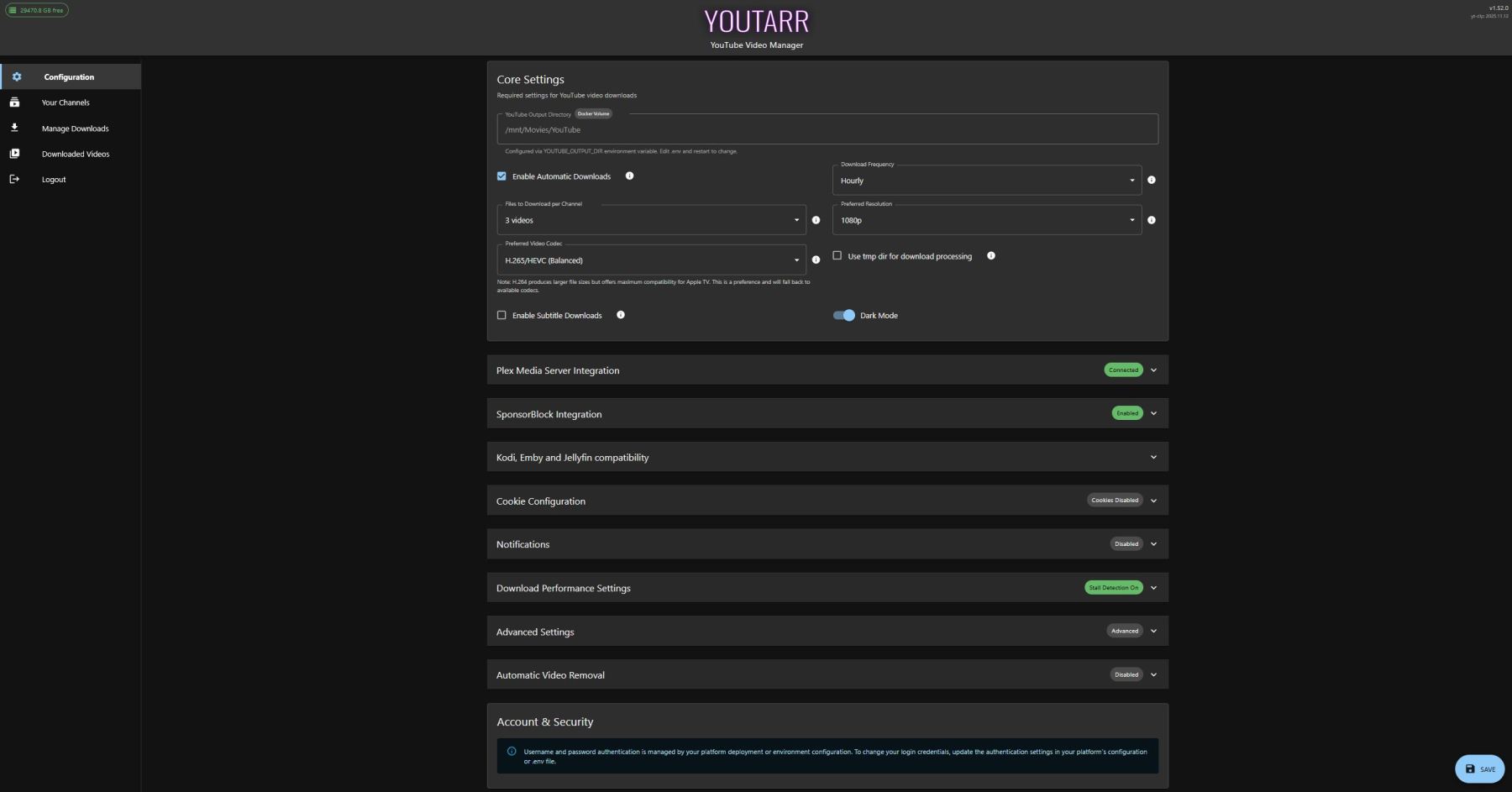Open the Download Frequency dropdown

click(986, 181)
